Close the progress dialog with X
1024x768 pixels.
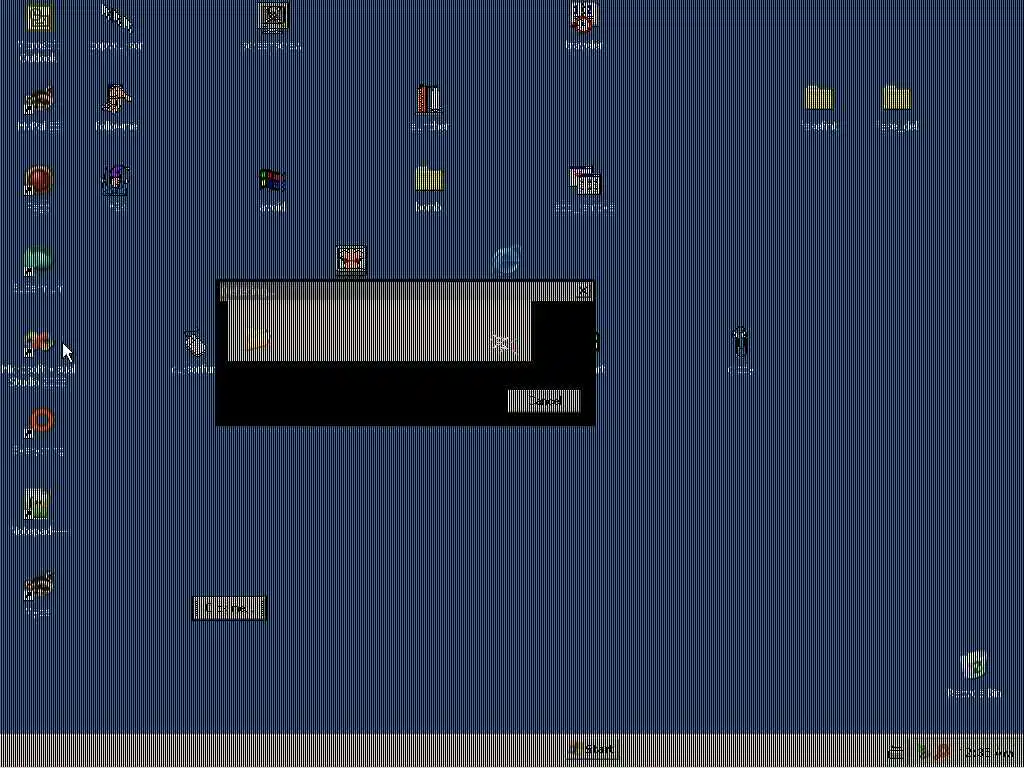click(584, 291)
